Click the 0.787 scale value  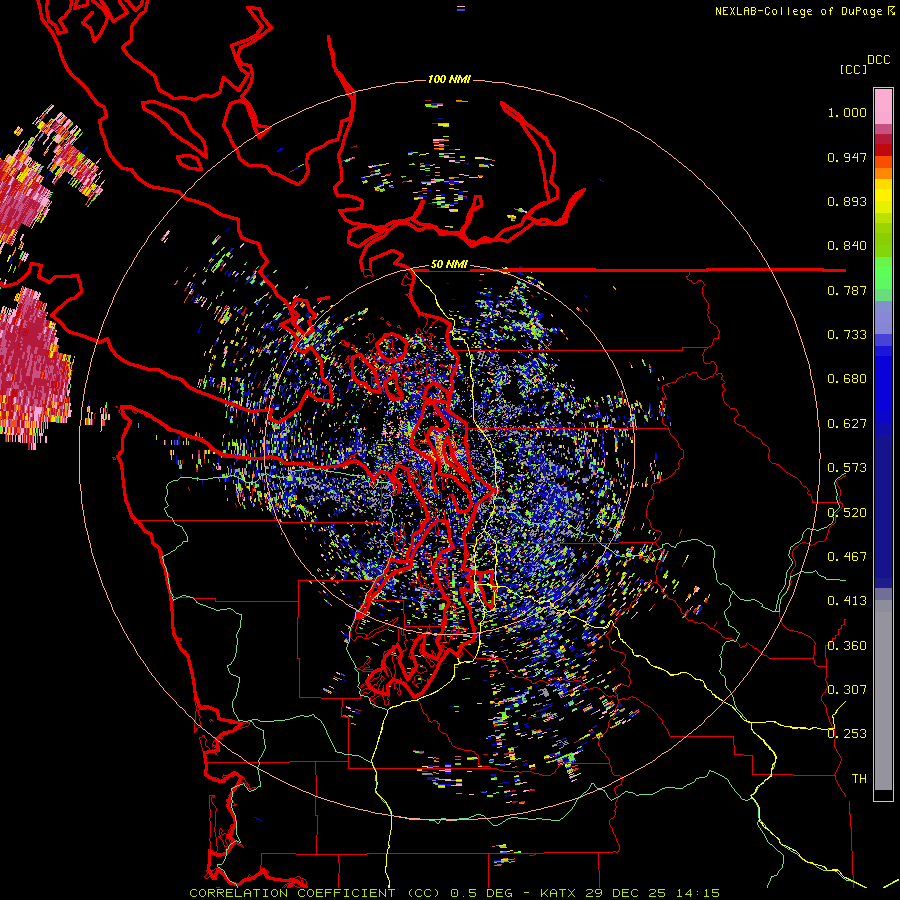[847, 290]
